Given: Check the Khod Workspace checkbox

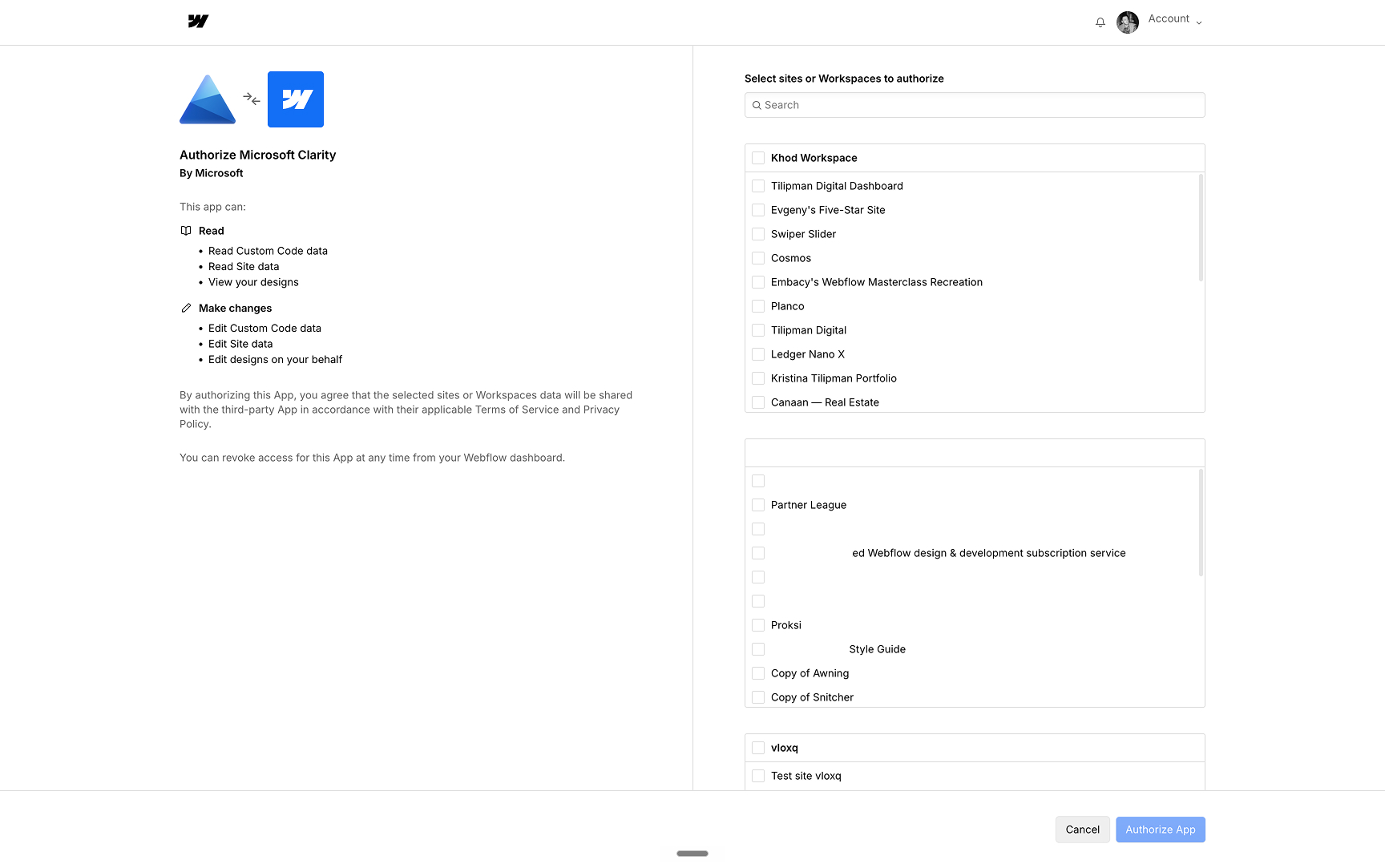Looking at the screenshot, I should click(x=758, y=158).
